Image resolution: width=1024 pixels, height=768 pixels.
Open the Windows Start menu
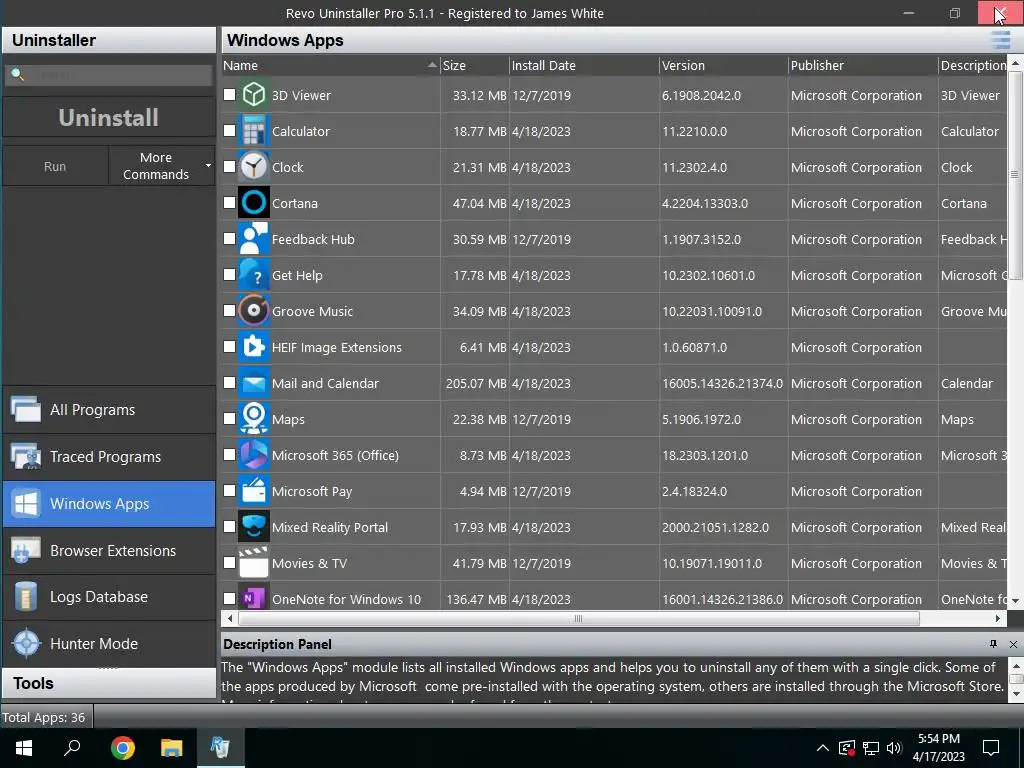click(24, 748)
